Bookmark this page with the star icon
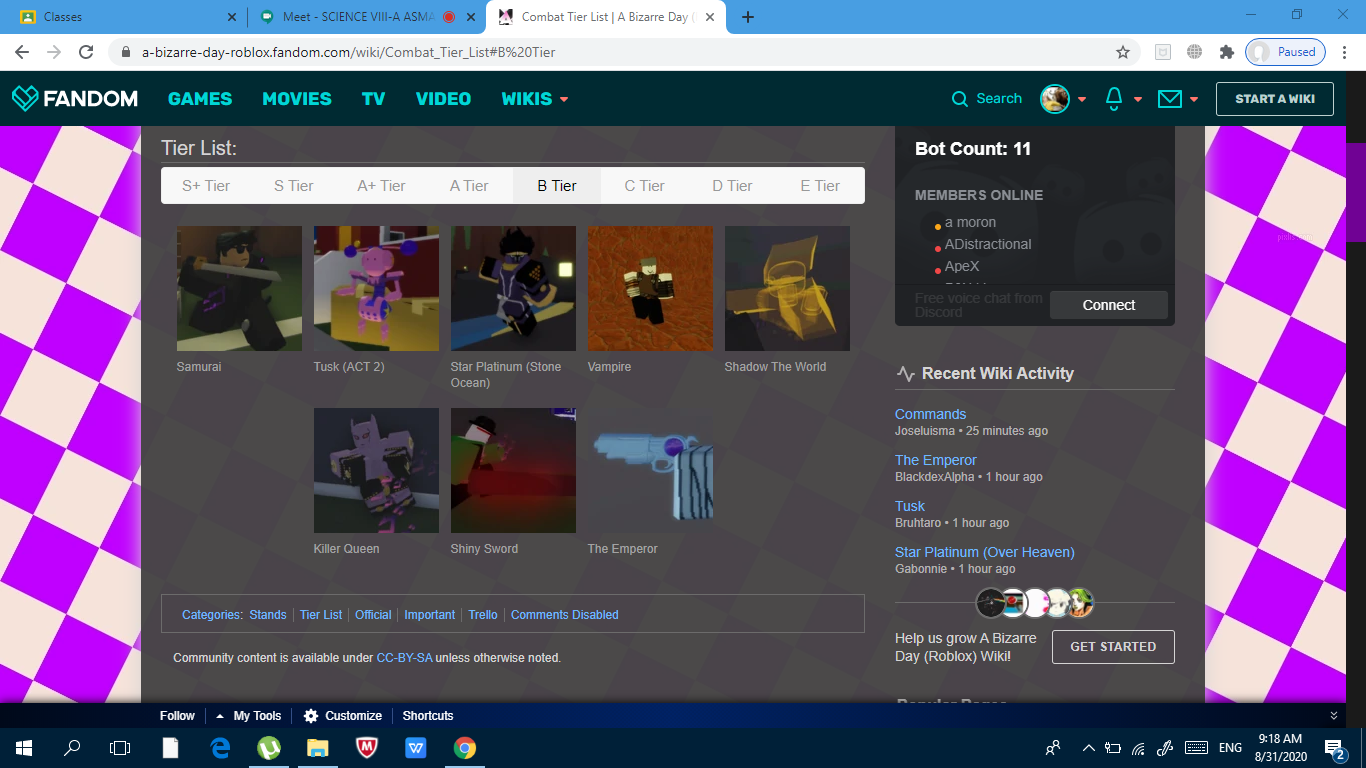This screenshot has height=768, width=1366. [x=1123, y=52]
